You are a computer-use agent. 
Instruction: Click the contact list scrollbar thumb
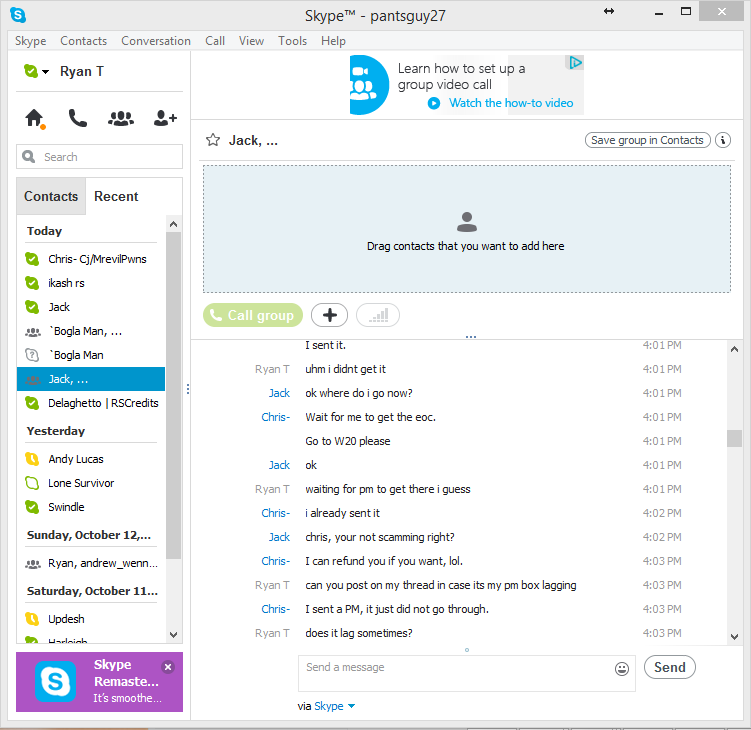point(173,395)
